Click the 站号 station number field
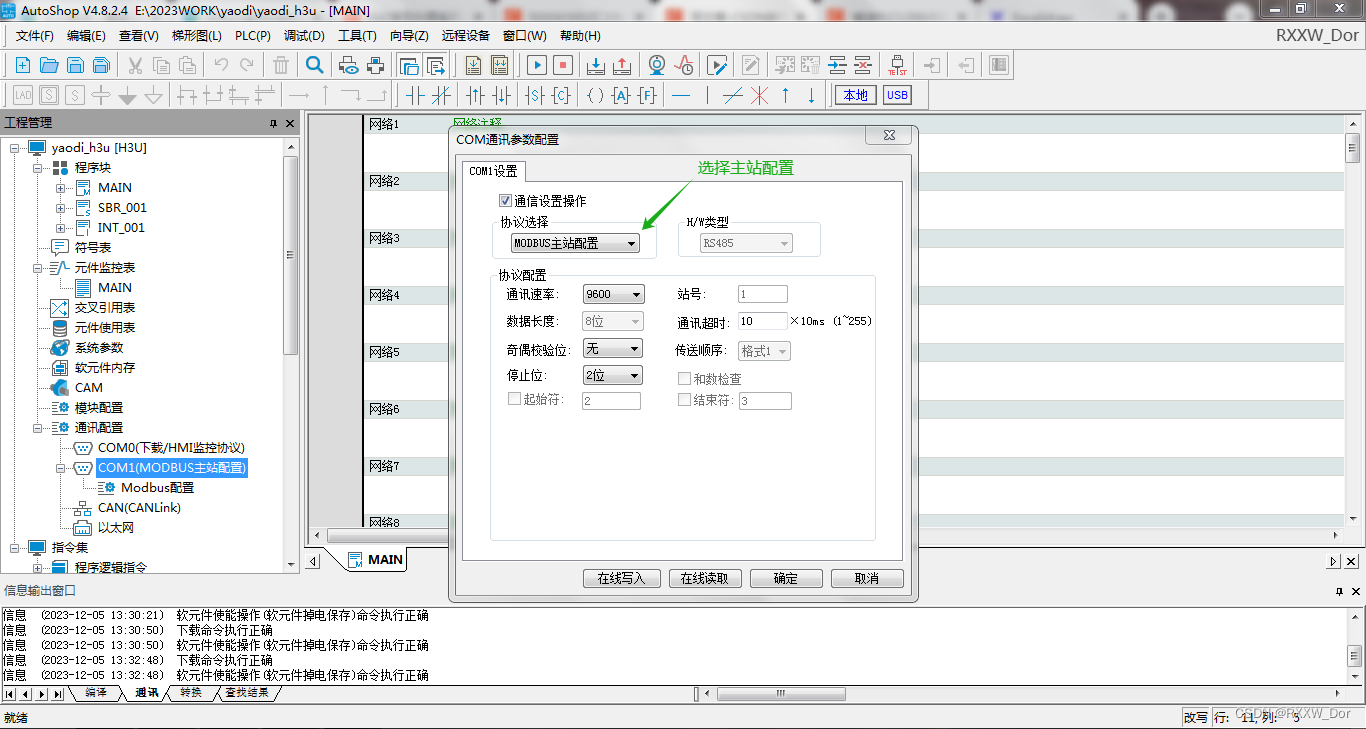This screenshot has width=1366, height=729. click(762, 293)
